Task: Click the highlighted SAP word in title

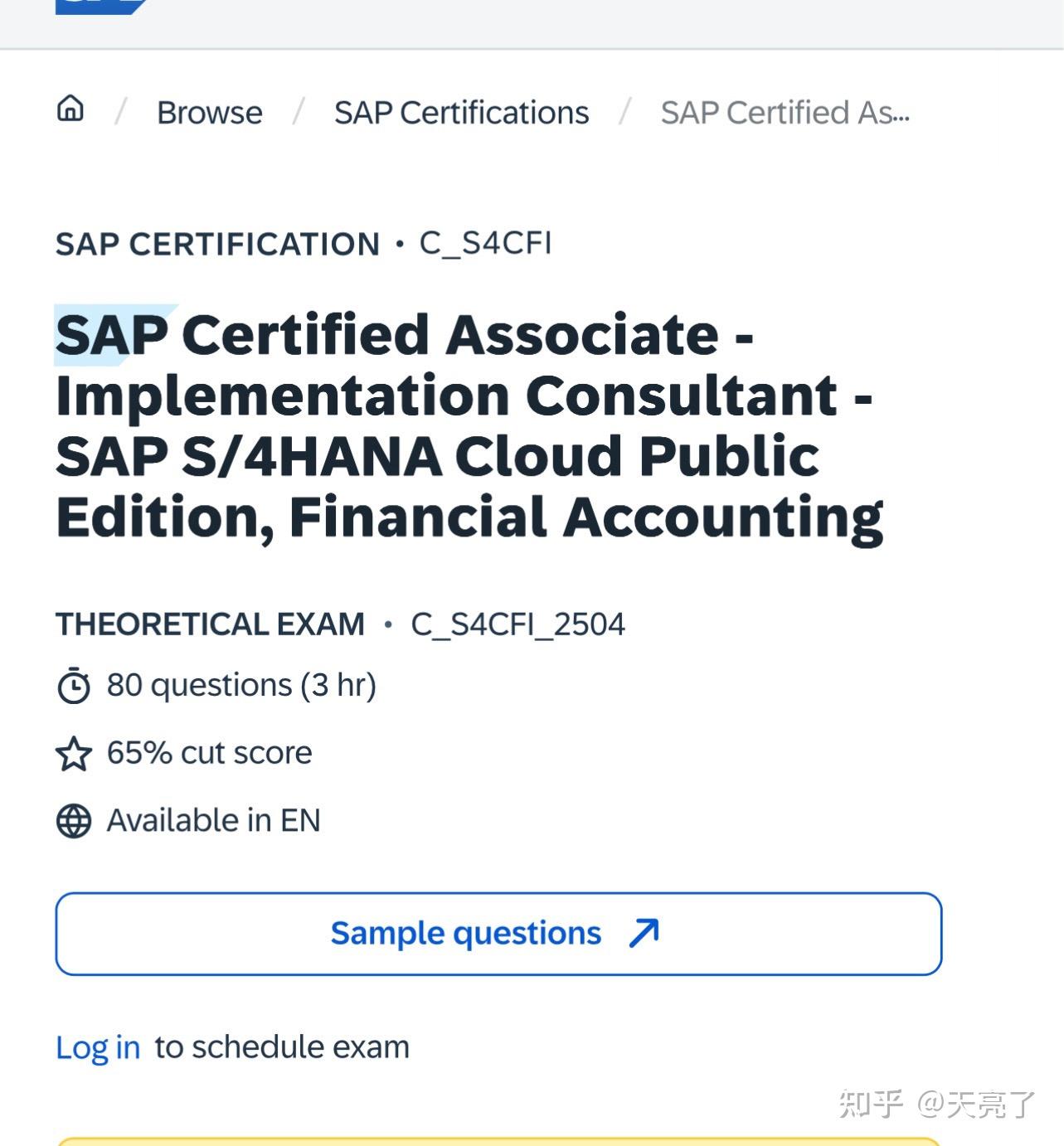Action: [x=112, y=335]
